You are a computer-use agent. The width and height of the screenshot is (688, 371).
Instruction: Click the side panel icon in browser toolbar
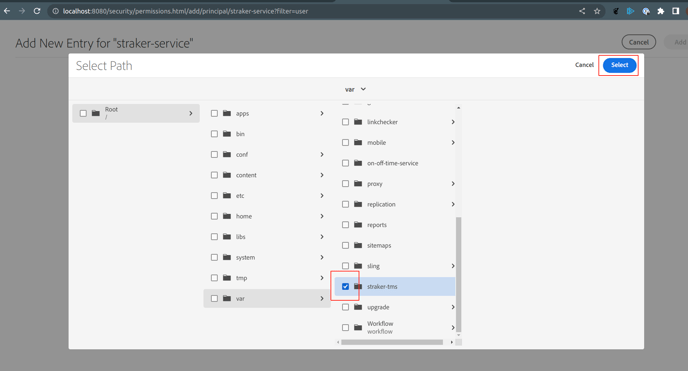[676, 11]
